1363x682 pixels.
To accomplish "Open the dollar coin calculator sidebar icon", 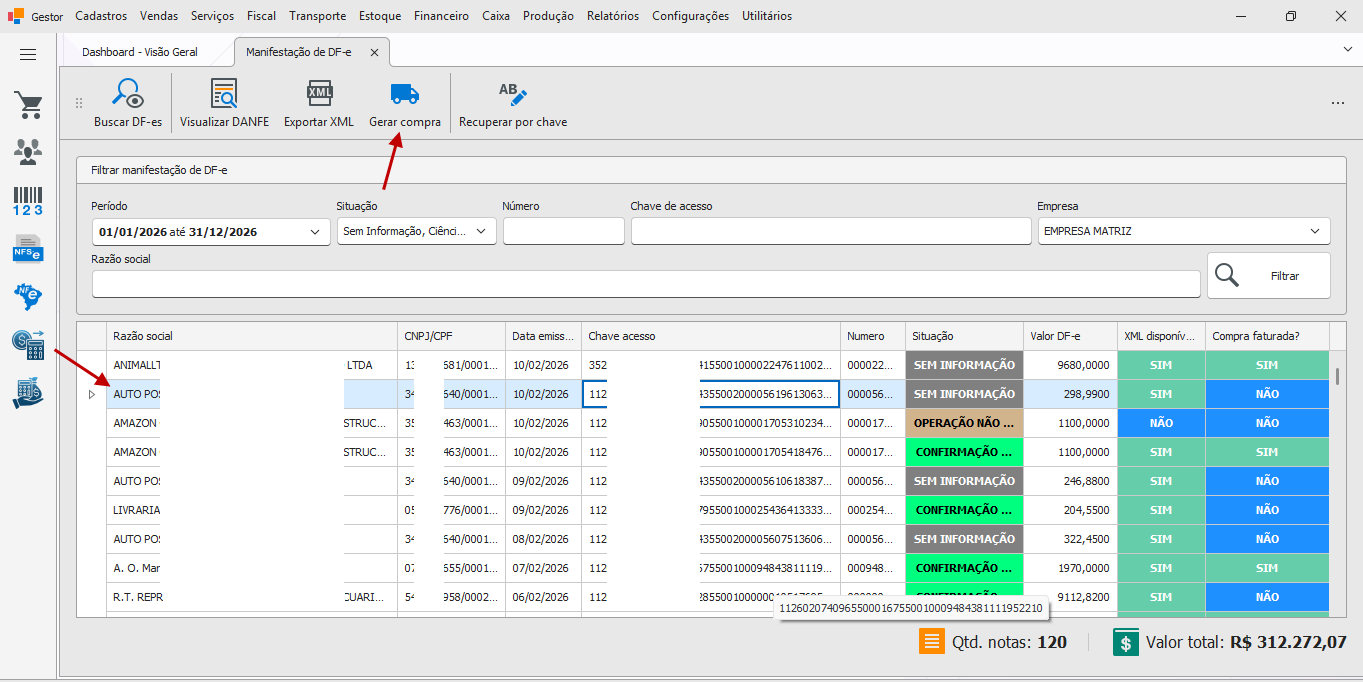I will 28,345.
